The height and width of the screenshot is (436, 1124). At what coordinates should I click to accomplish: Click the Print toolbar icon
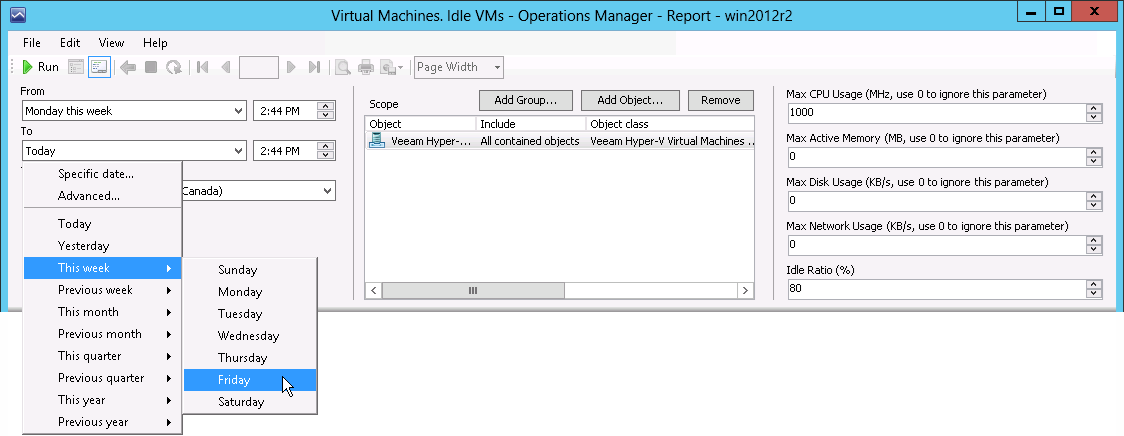click(x=366, y=67)
